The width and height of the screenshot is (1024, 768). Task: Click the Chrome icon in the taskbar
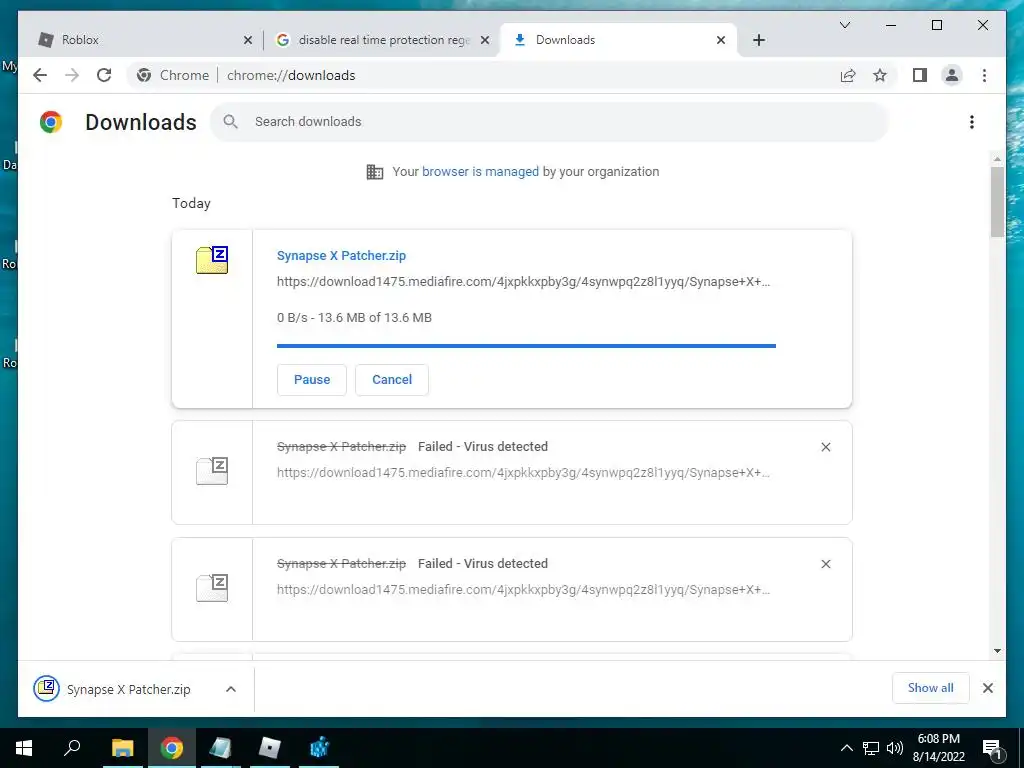tap(172, 748)
